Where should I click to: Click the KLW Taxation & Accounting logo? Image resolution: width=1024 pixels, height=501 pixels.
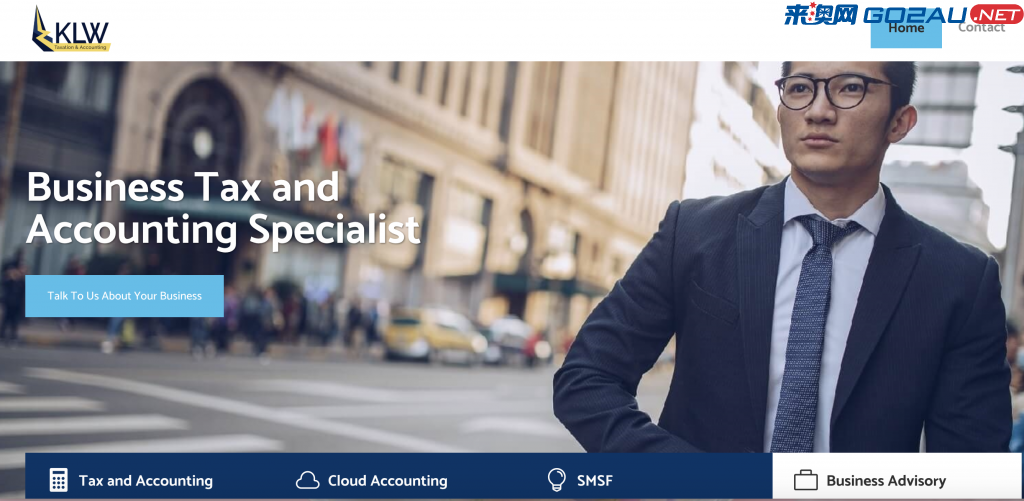71,30
